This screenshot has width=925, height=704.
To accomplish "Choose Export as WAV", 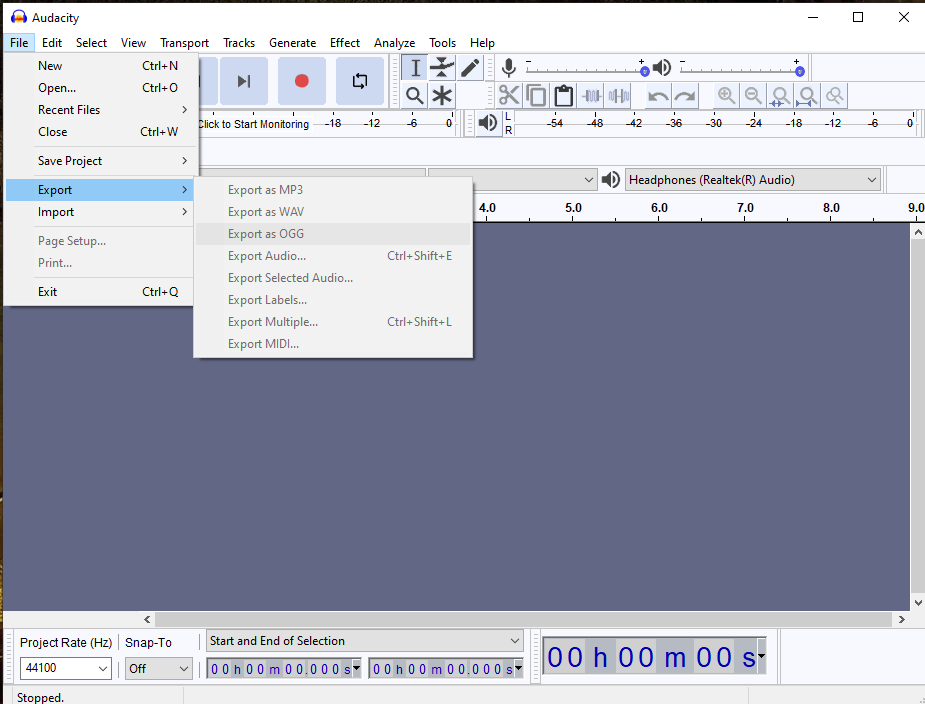I will tap(333, 212).
